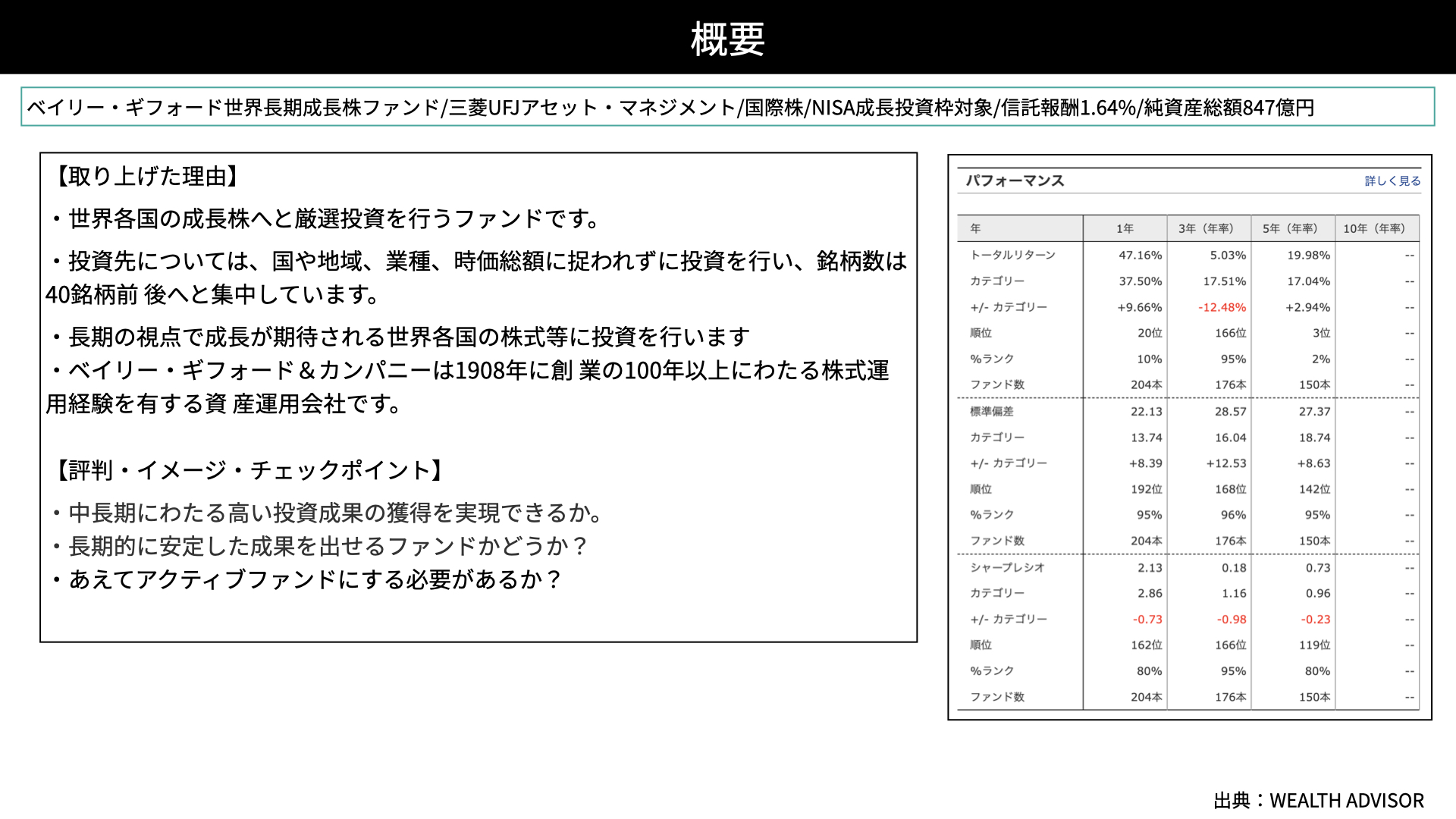The height and width of the screenshot is (819, 1456).
Task: Click the 22.13 standard deviation value
Action: tap(1146, 412)
